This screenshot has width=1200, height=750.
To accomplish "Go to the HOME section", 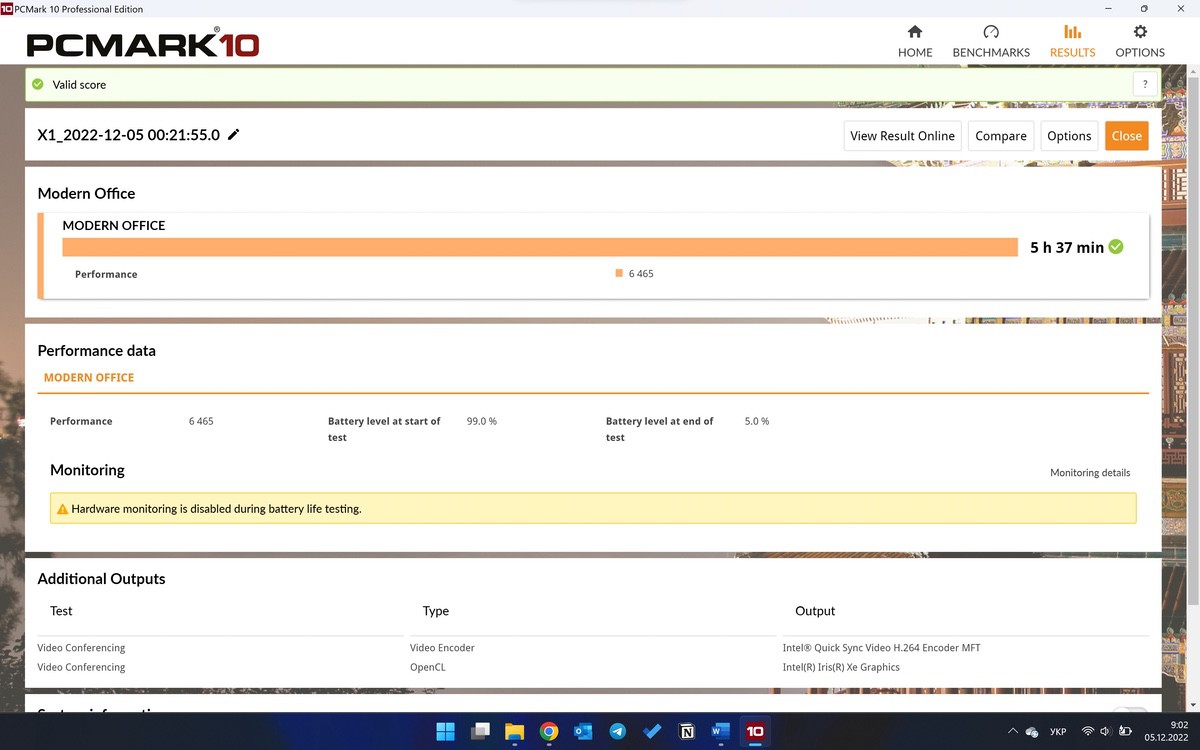I will coord(915,42).
